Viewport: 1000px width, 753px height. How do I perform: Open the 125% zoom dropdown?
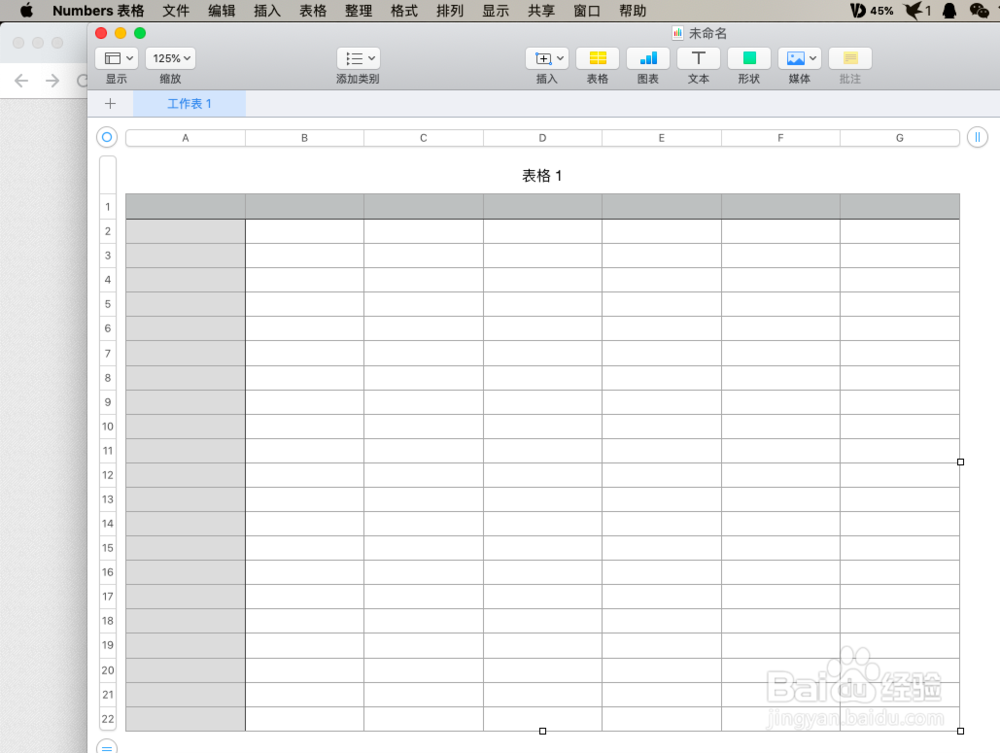(170, 58)
